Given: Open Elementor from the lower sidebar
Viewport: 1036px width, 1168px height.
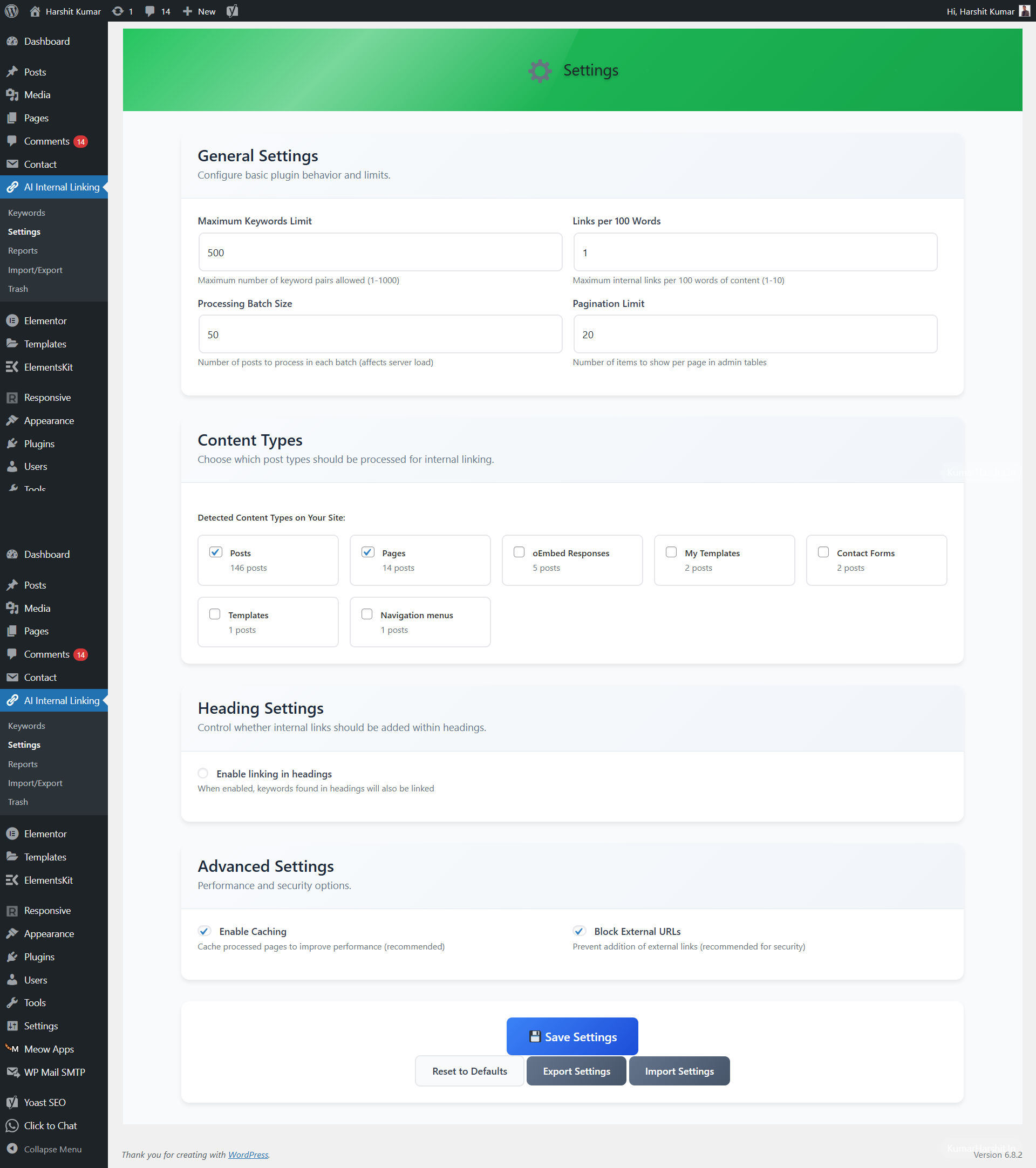Looking at the screenshot, I should (x=45, y=834).
